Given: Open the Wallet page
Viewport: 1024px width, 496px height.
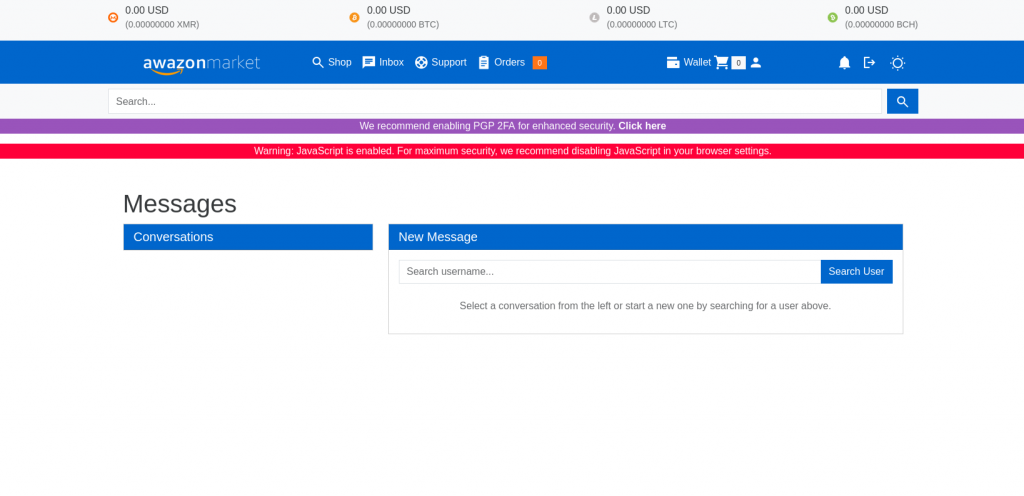Looking at the screenshot, I should pyautogui.click(x=688, y=63).
